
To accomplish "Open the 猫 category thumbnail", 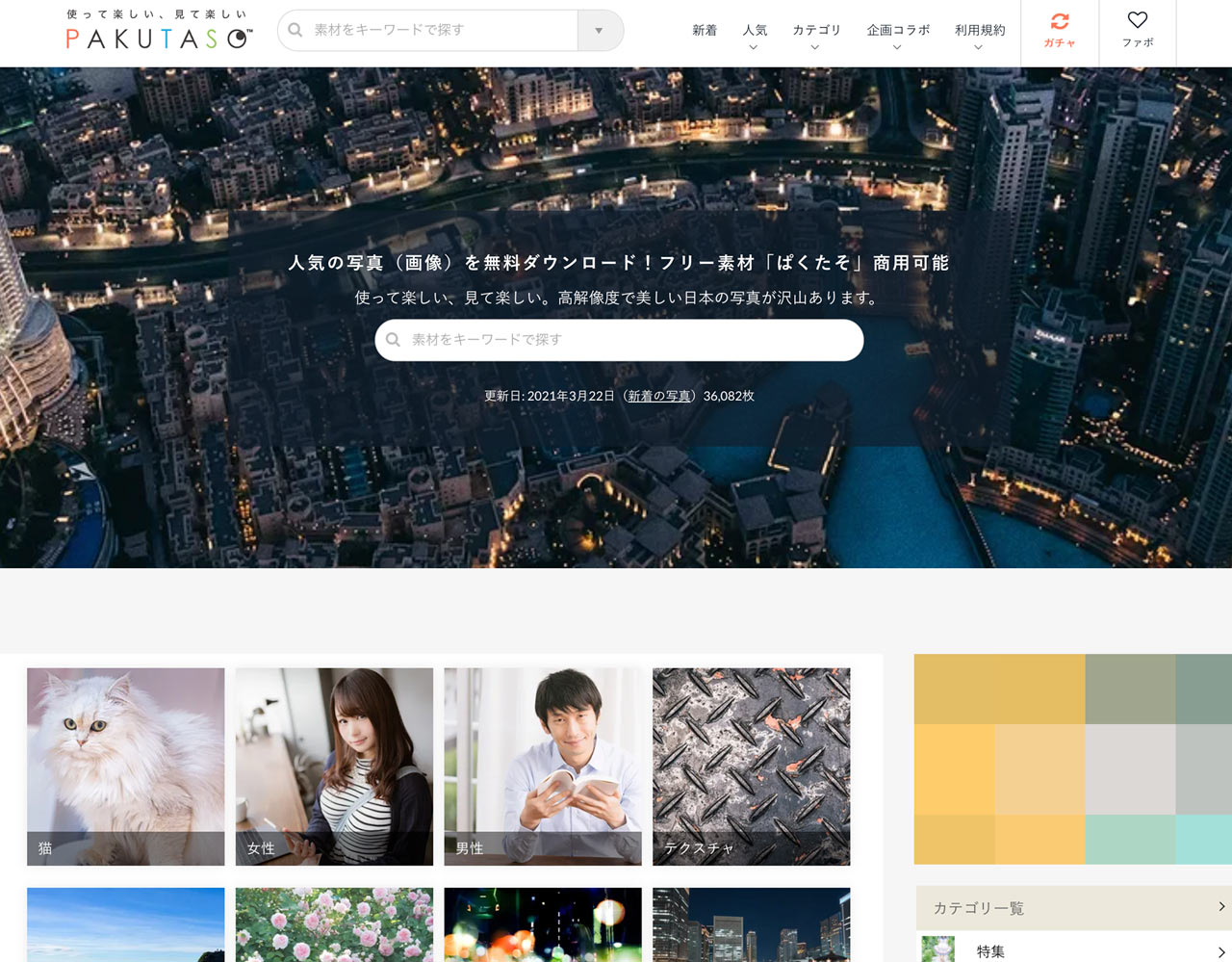I will tap(126, 767).
